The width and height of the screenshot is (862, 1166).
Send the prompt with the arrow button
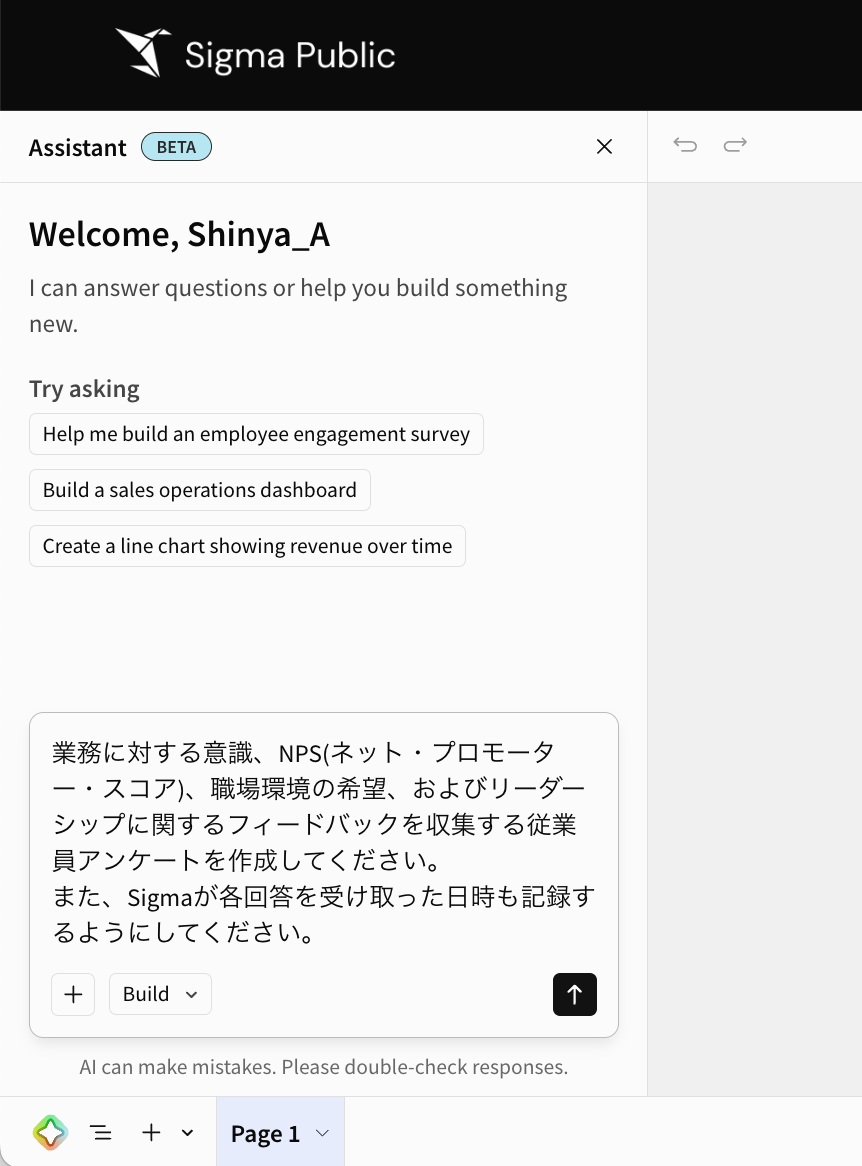pyautogui.click(x=575, y=994)
